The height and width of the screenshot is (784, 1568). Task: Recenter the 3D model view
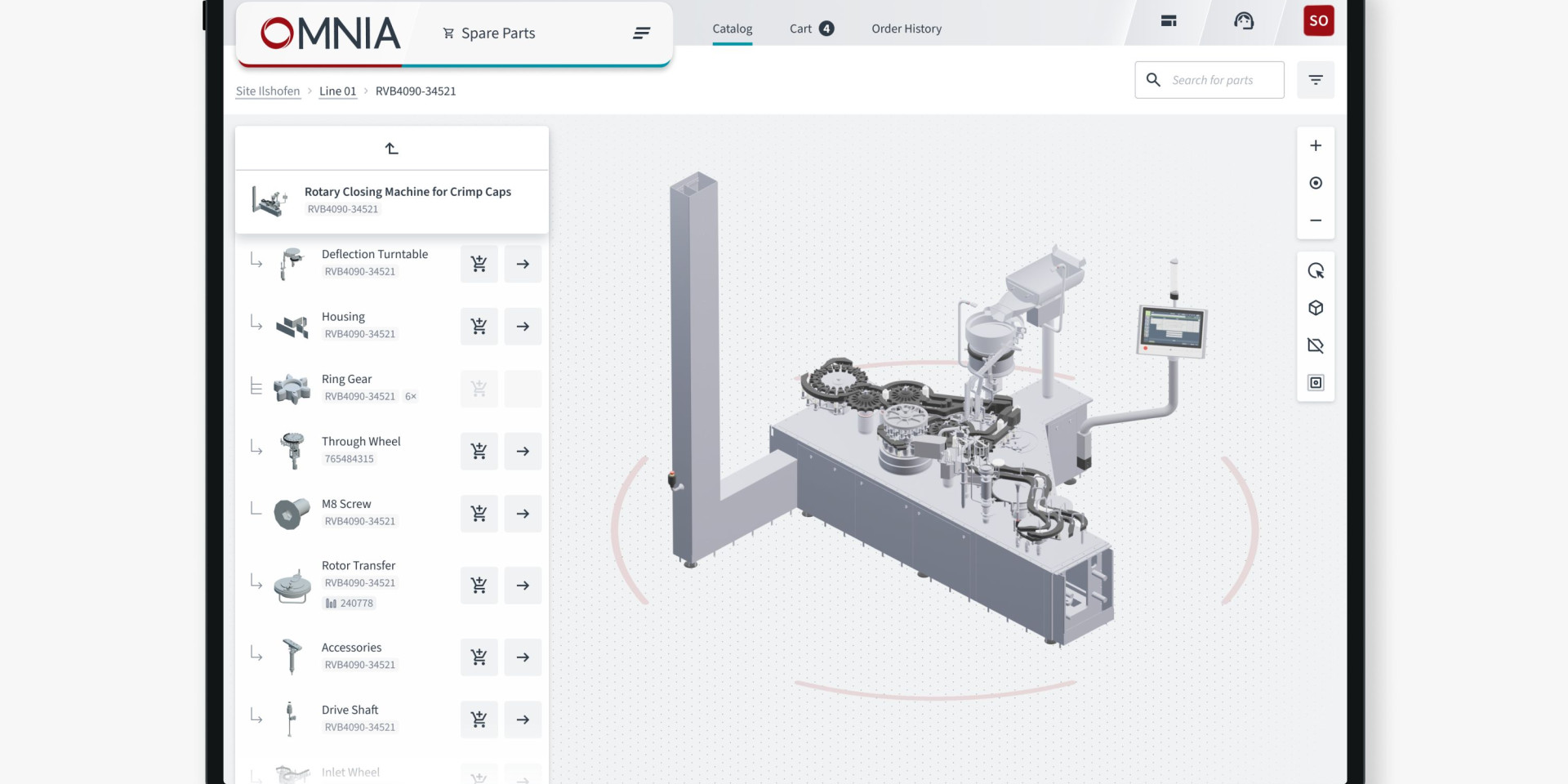tap(1315, 183)
